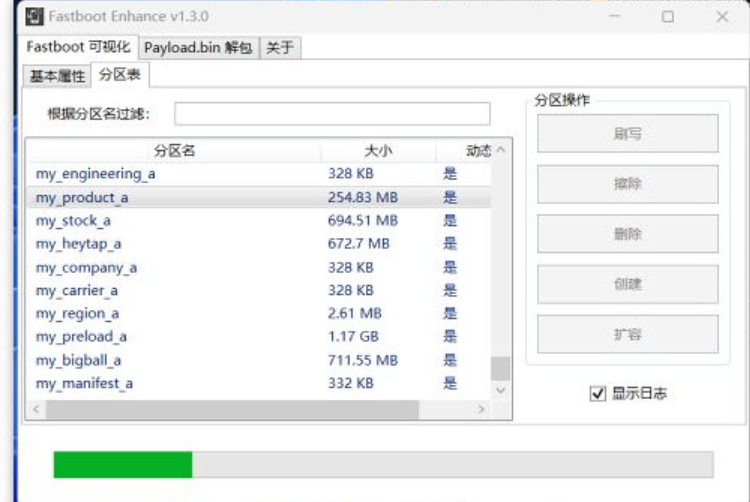This screenshot has width=750, height=502.
Task: Click the 711.55 MB size cell
Action: [363, 360]
